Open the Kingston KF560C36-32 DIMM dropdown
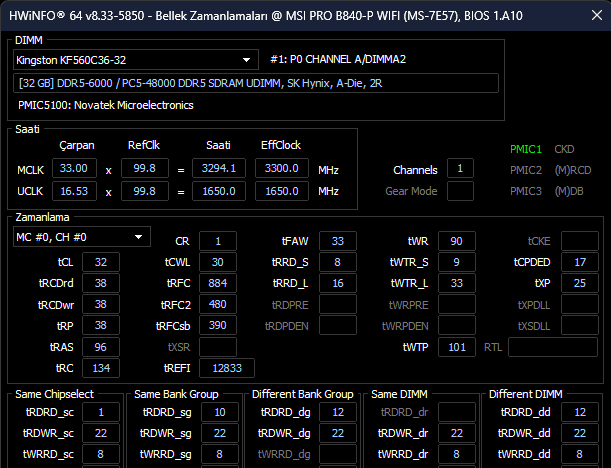 [x=136, y=60]
